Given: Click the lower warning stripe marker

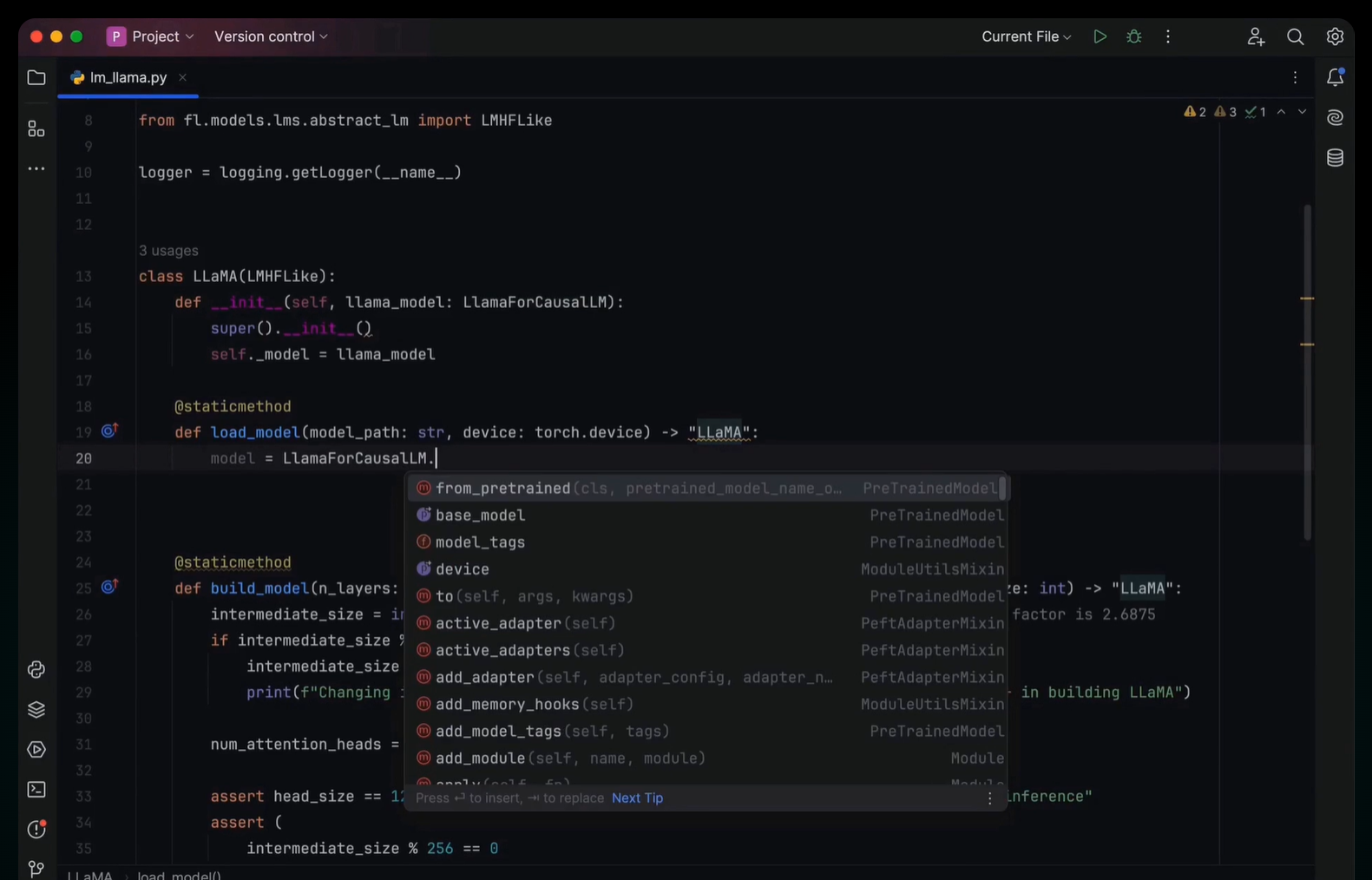Looking at the screenshot, I should (x=1307, y=345).
